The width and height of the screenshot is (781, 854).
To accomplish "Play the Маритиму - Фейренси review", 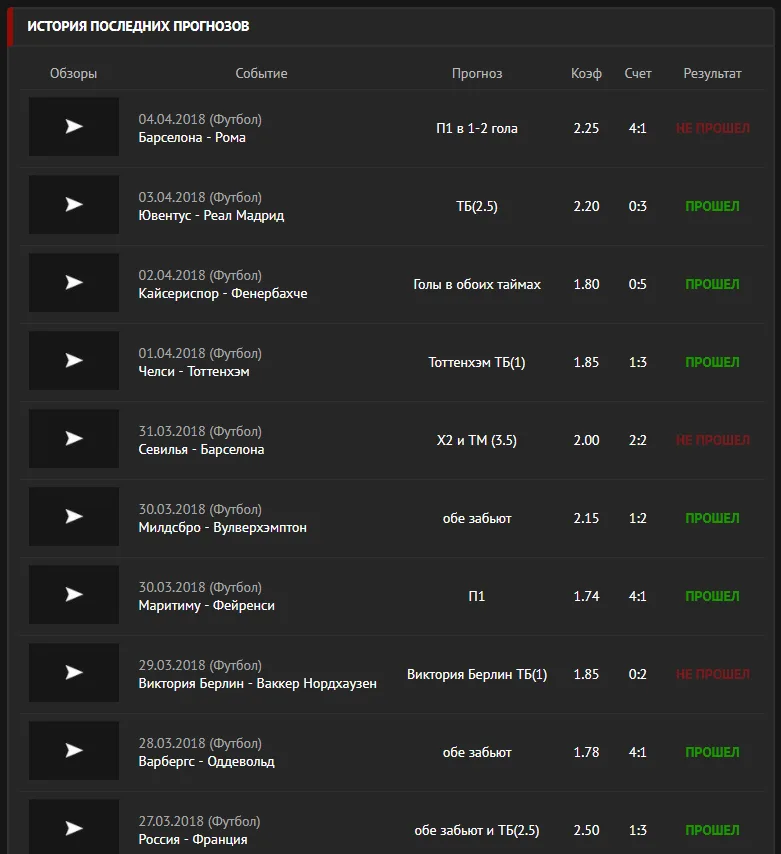I will pyautogui.click(x=74, y=594).
